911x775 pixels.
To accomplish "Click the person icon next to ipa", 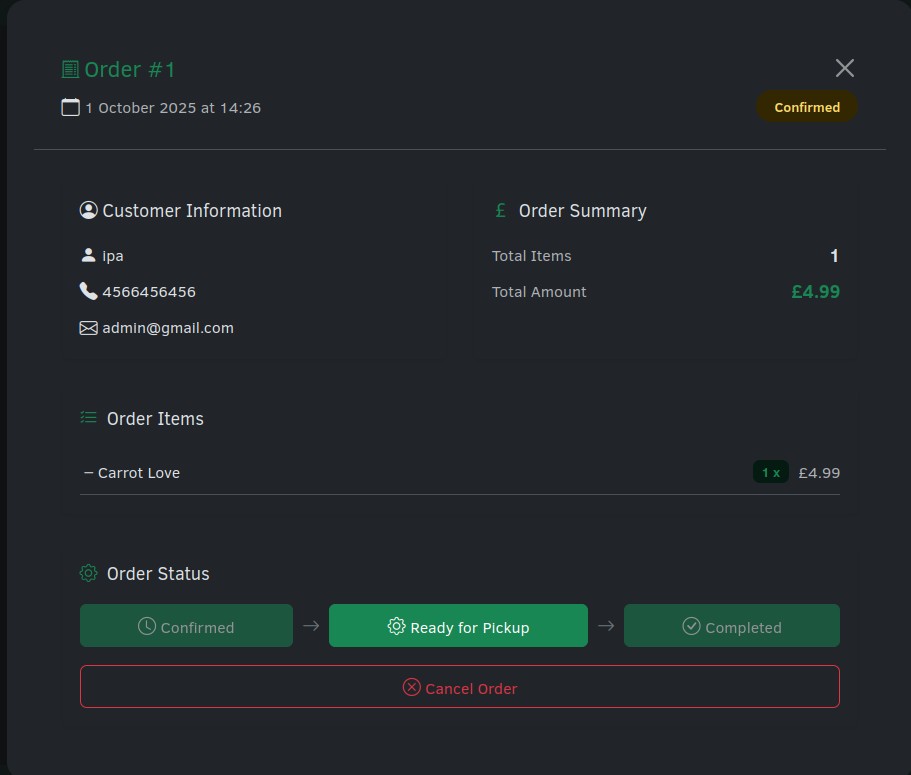I will (x=88, y=255).
